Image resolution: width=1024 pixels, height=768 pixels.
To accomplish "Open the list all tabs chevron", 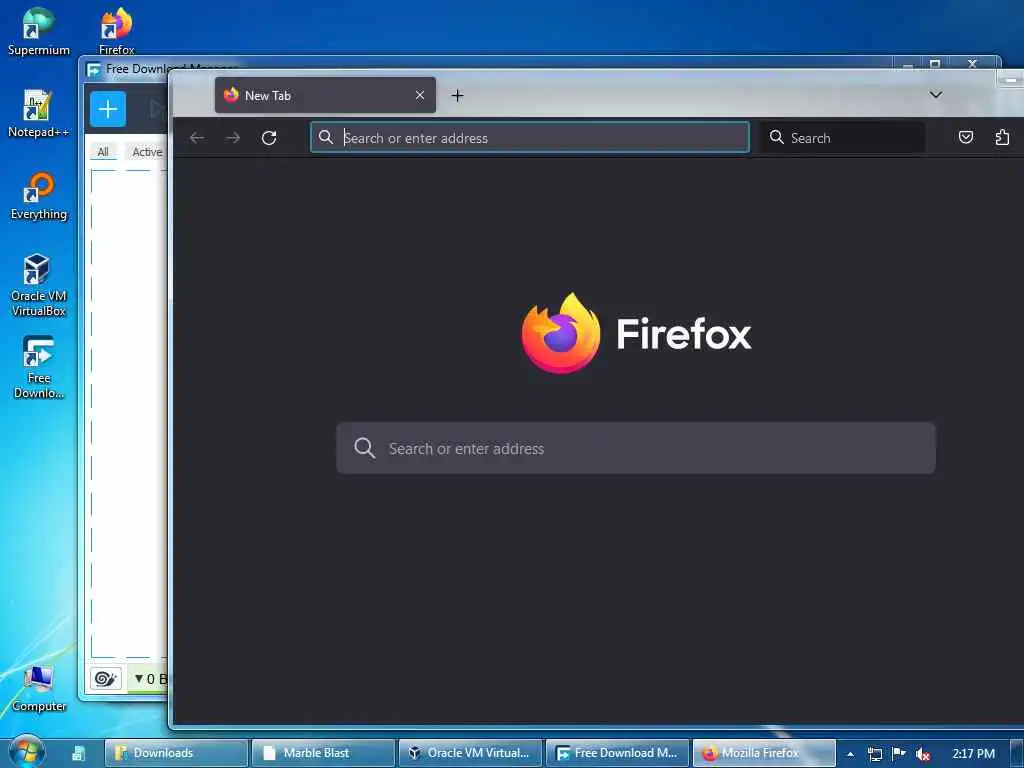I will pyautogui.click(x=936, y=95).
